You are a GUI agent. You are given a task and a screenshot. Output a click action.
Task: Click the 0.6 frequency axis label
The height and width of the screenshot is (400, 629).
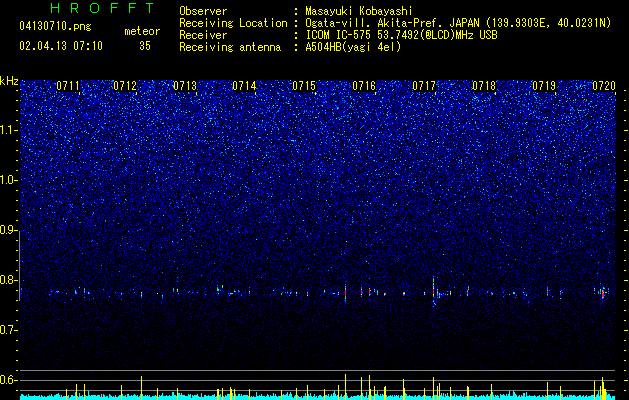[9, 380]
